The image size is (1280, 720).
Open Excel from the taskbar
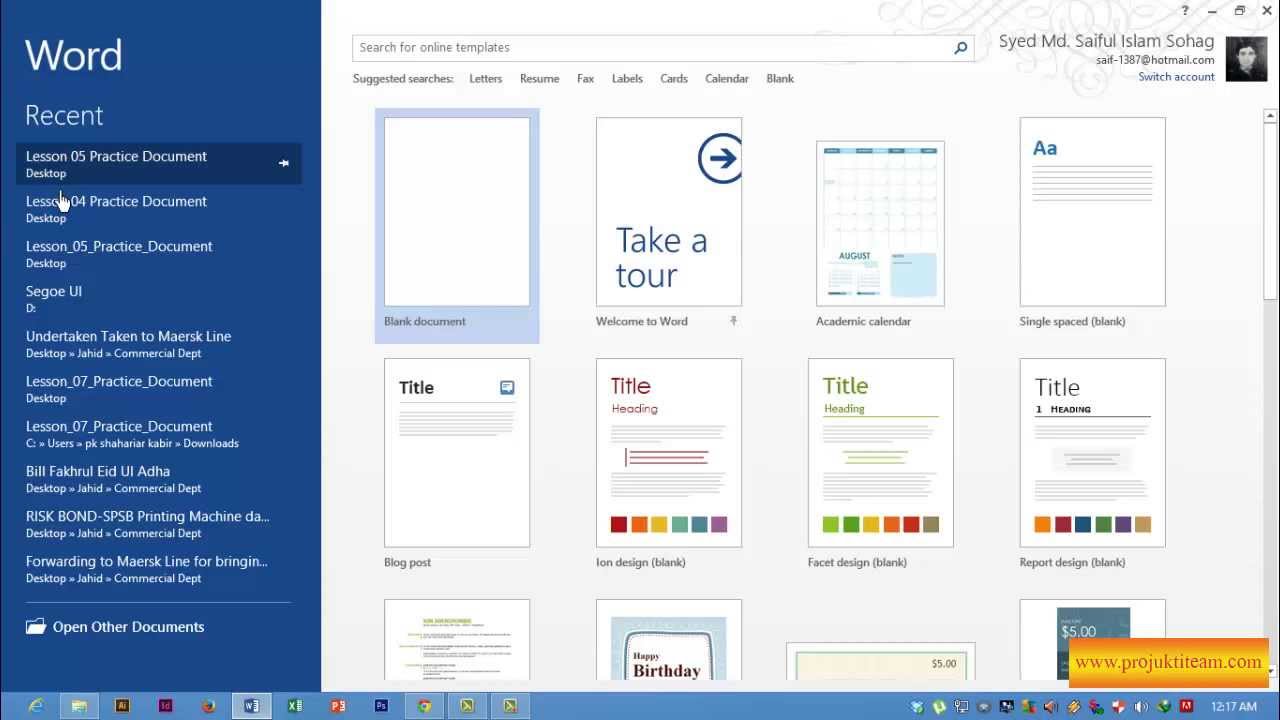(295, 706)
